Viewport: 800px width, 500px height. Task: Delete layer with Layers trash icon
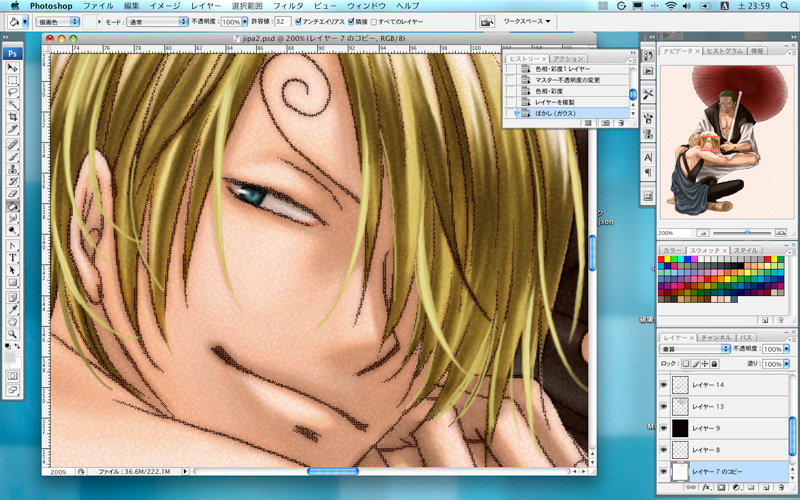pos(781,488)
